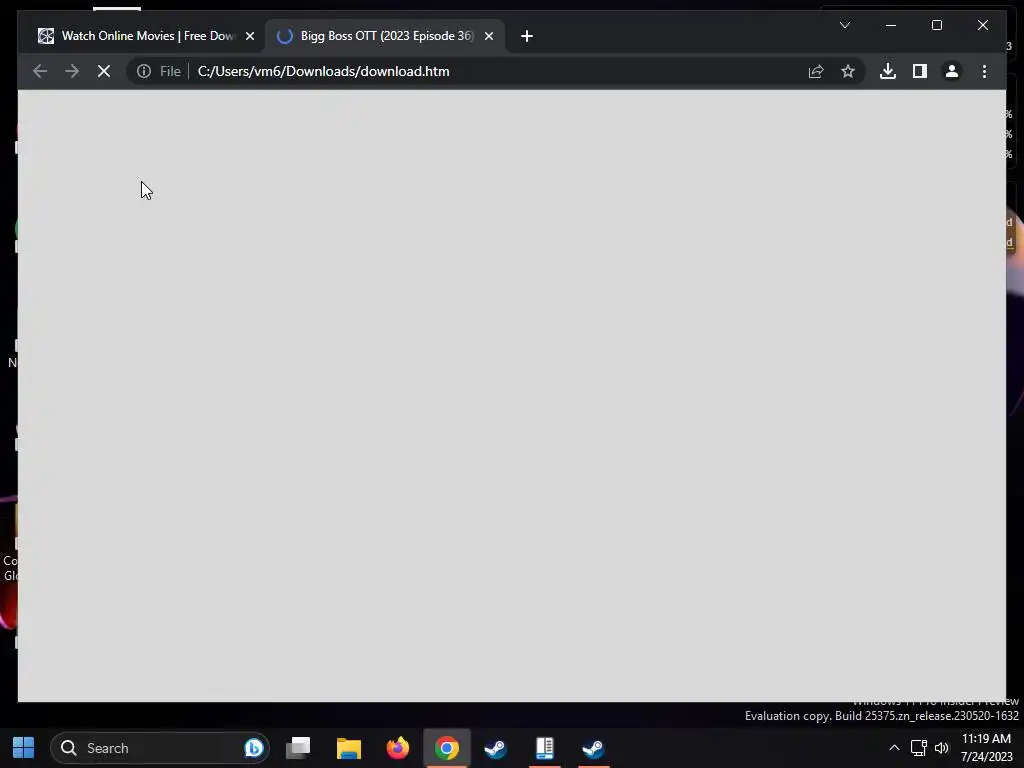Screen dimensions: 1024x768
Task: Open Chrome three-dot menu
Action: click(x=984, y=71)
